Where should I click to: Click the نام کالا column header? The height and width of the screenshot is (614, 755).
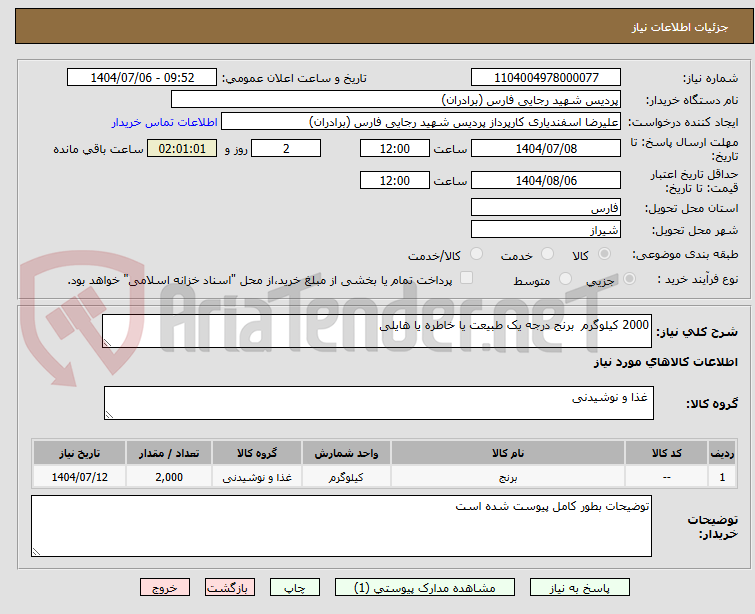click(508, 453)
